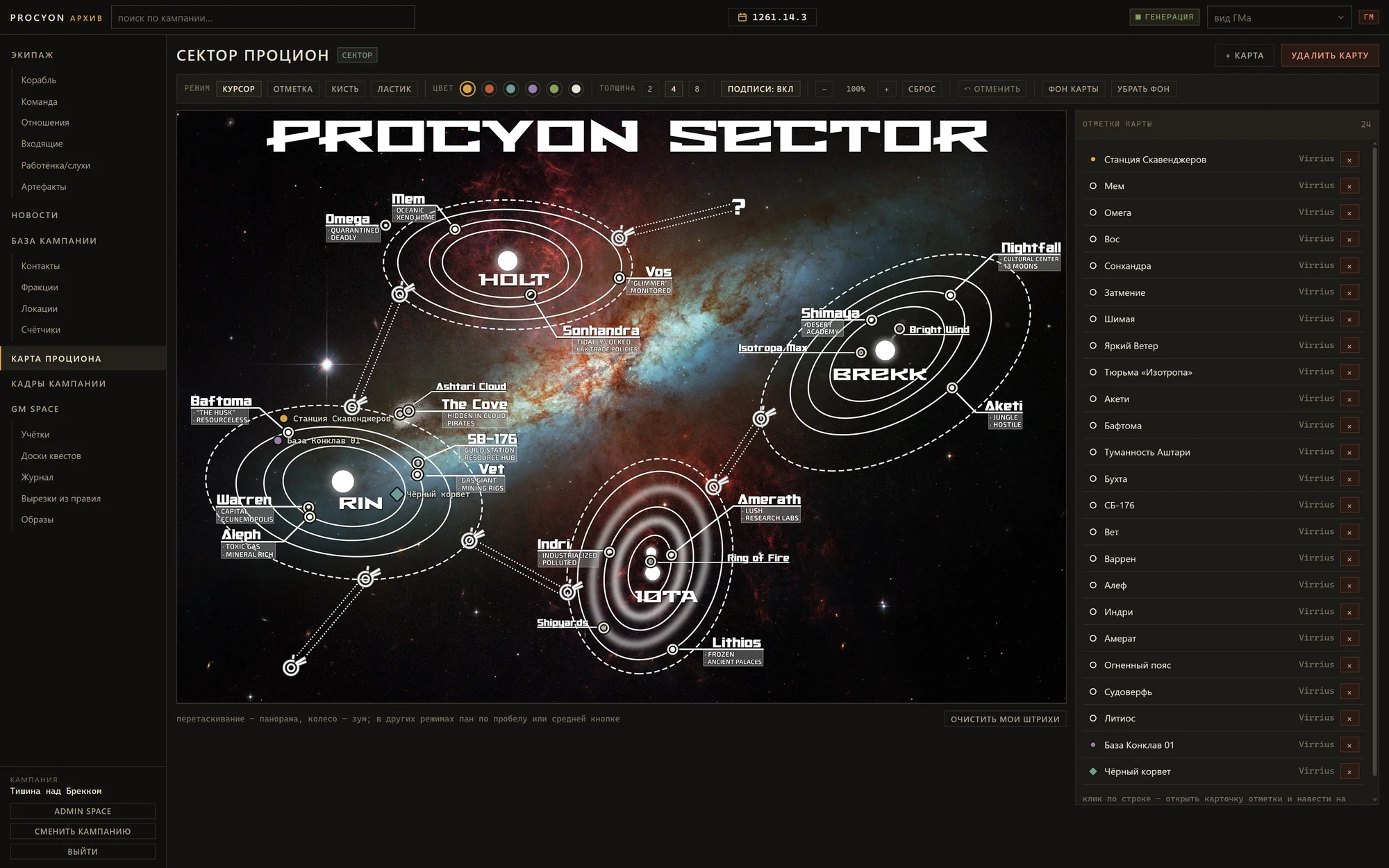This screenshot has height=868, width=1389.
Task: Reset zoom with Сброс
Action: tap(922, 89)
